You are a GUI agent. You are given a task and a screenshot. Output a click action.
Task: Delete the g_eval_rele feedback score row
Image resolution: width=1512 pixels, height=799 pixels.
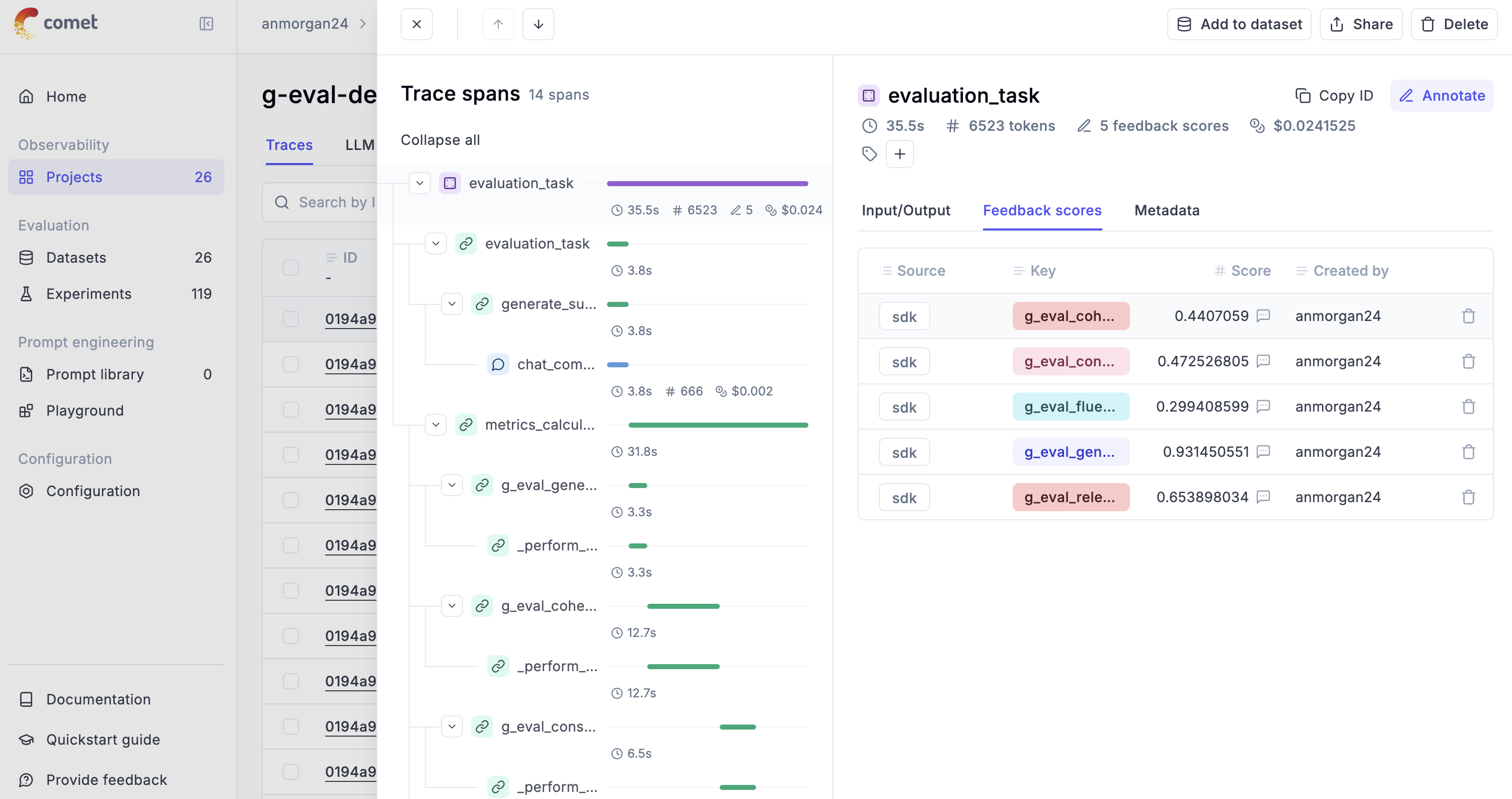[x=1468, y=498]
